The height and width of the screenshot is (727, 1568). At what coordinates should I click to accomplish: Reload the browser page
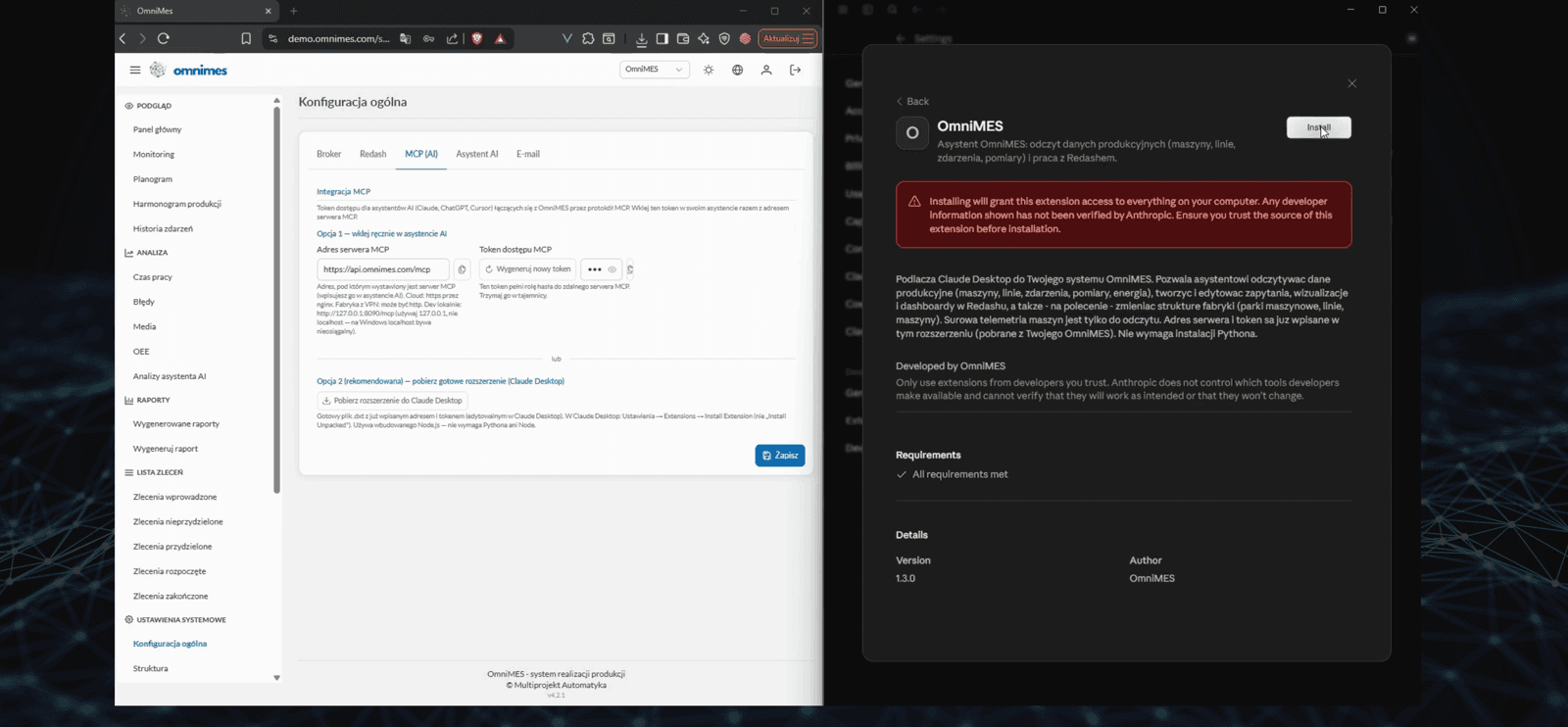pos(164,38)
